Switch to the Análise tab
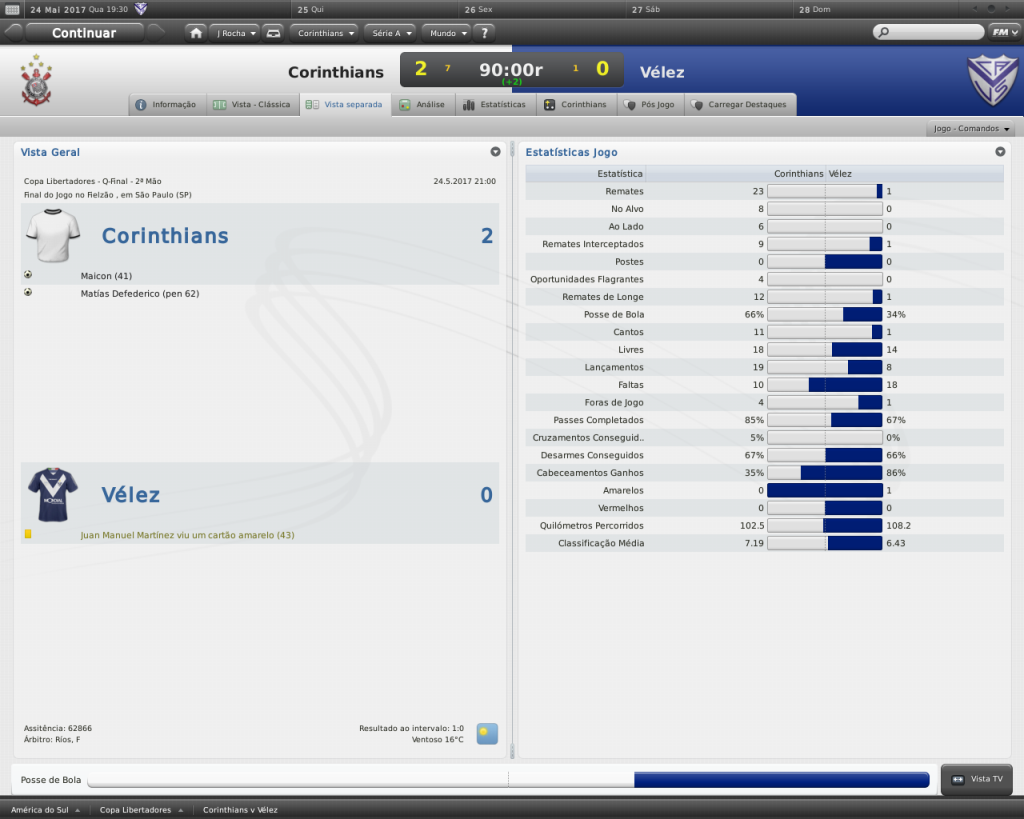Screen dimensions: 1024x819 [x=423, y=104]
